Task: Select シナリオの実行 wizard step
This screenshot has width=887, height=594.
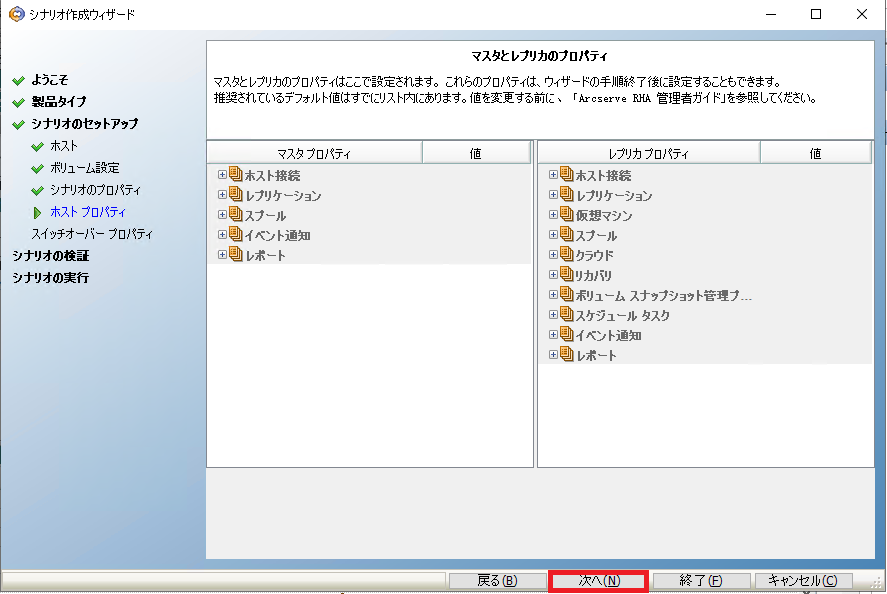Action: pos(51,278)
